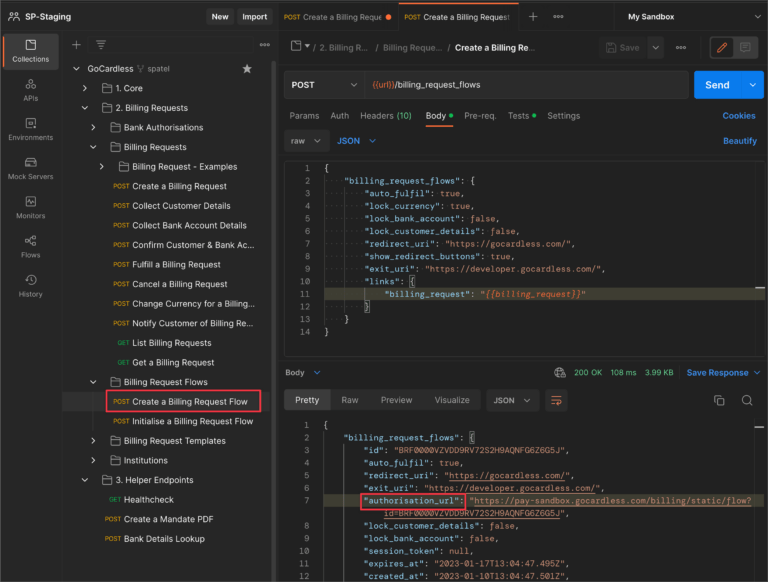The width and height of the screenshot is (768, 582).
Task: Open tab bar more options ellipsis
Action: (558, 17)
